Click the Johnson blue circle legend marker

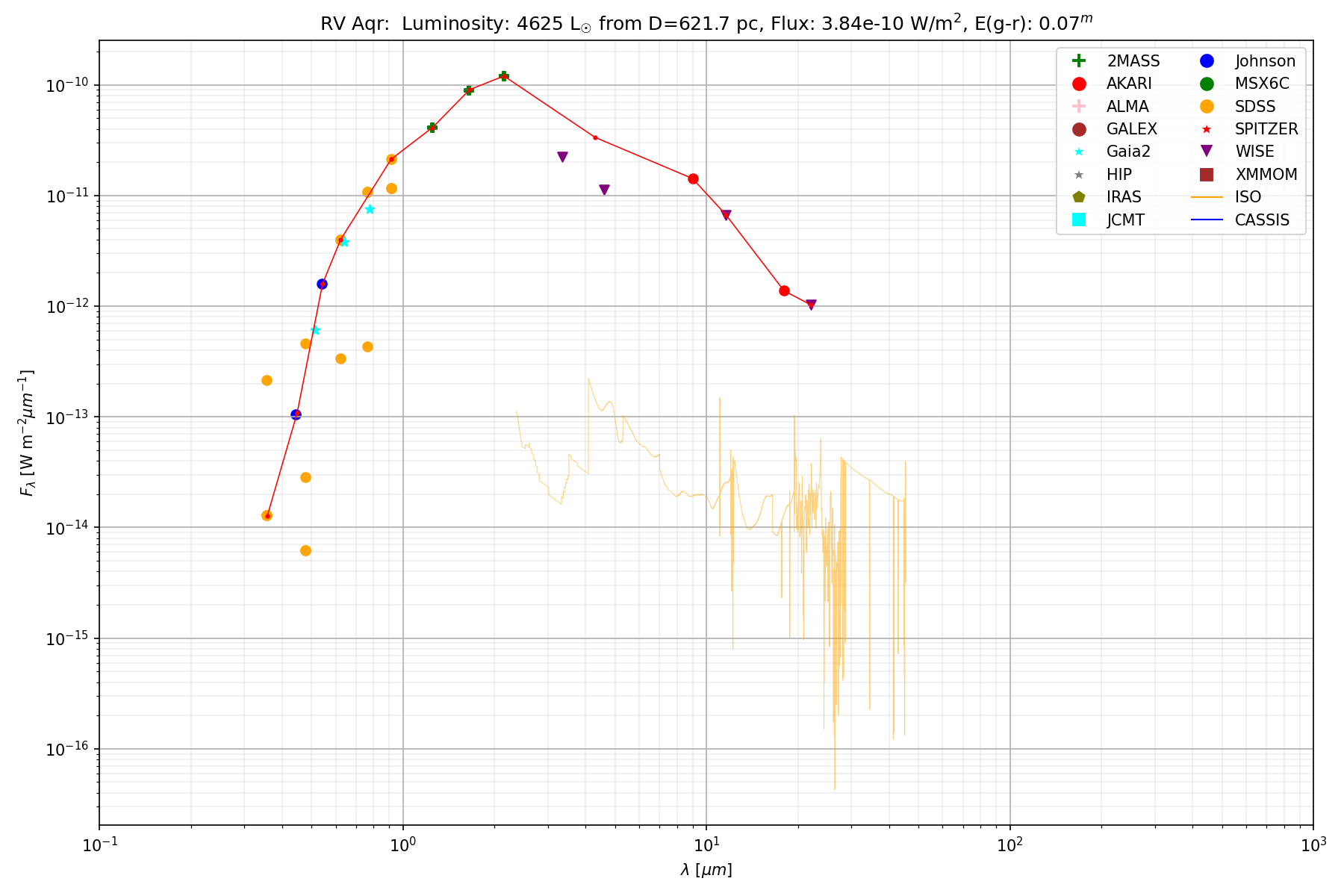coord(1206,61)
